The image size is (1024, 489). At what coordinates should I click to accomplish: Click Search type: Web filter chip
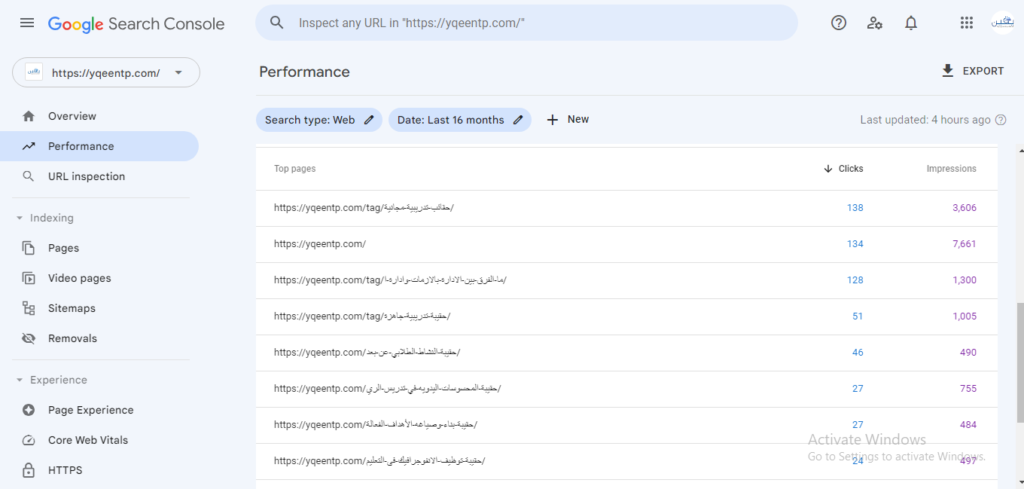pyautogui.click(x=319, y=120)
